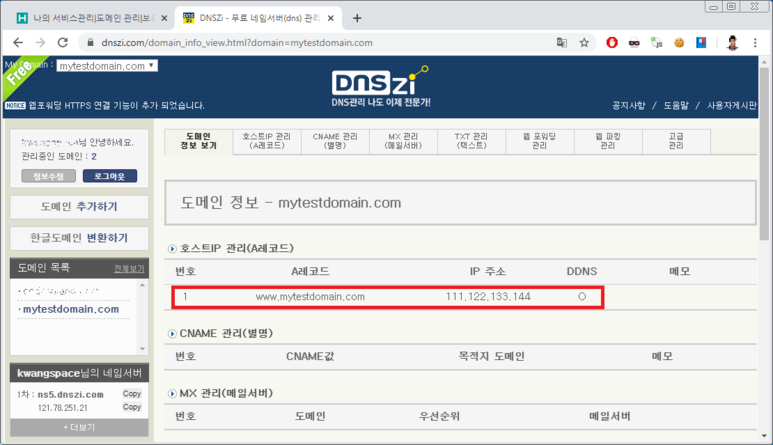This screenshot has height=445, width=773.
Task: Open the CNAME 관리 (별명) tab
Action: tap(335, 141)
